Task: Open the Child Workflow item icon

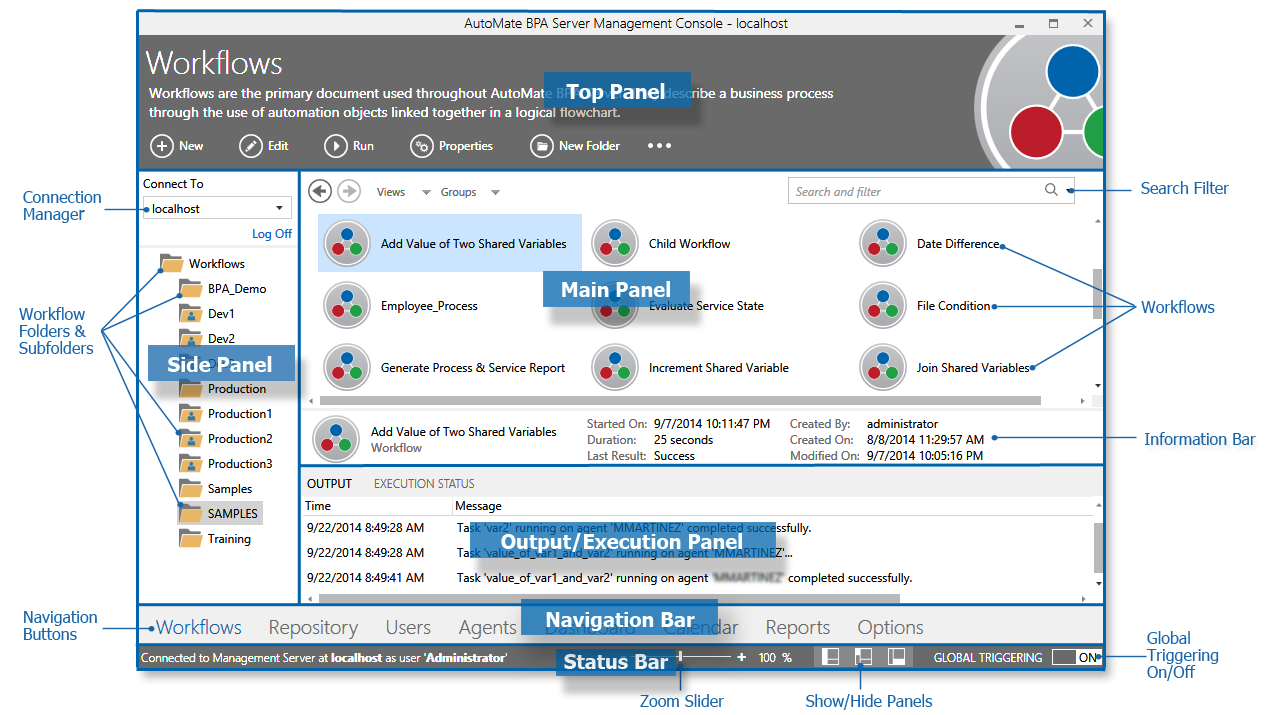Action: 614,243
